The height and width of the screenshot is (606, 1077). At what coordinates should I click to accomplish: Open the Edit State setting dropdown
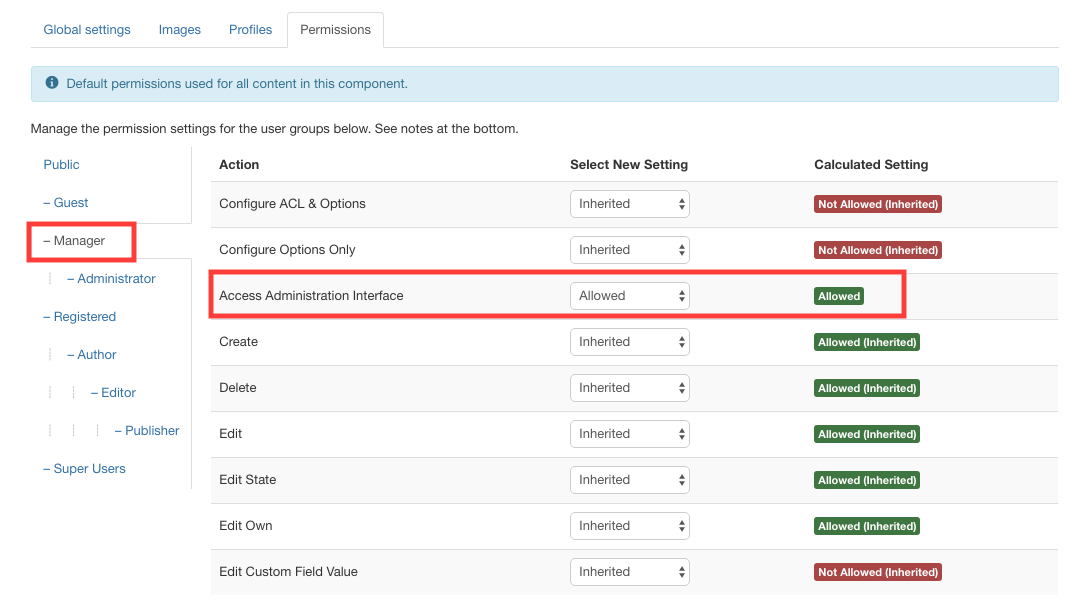pyautogui.click(x=629, y=479)
